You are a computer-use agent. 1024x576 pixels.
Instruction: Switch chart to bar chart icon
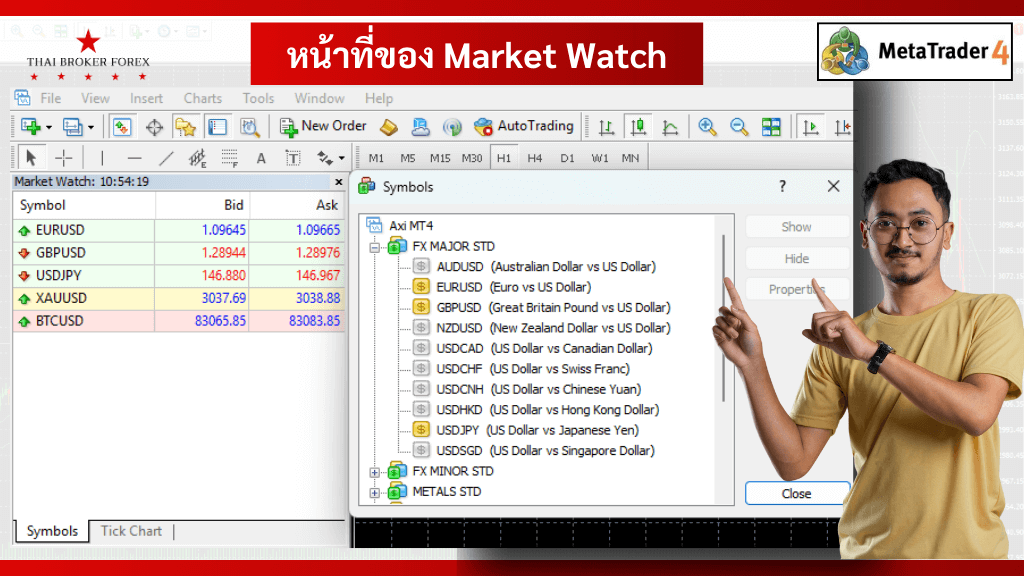(607, 127)
